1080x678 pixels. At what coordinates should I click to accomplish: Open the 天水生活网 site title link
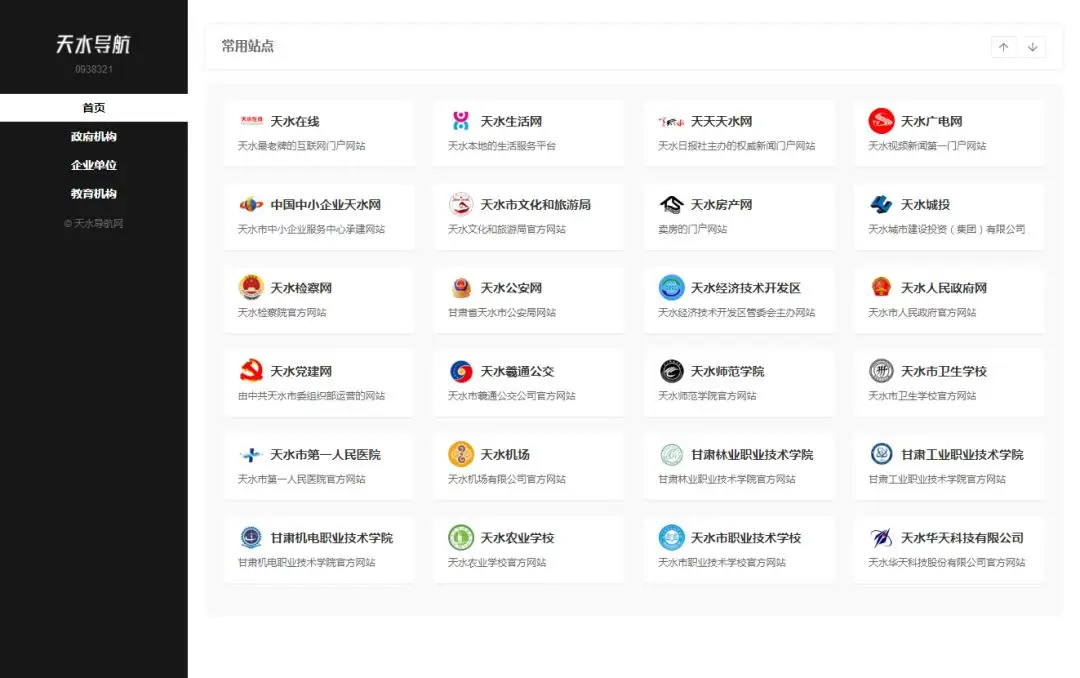(511, 121)
